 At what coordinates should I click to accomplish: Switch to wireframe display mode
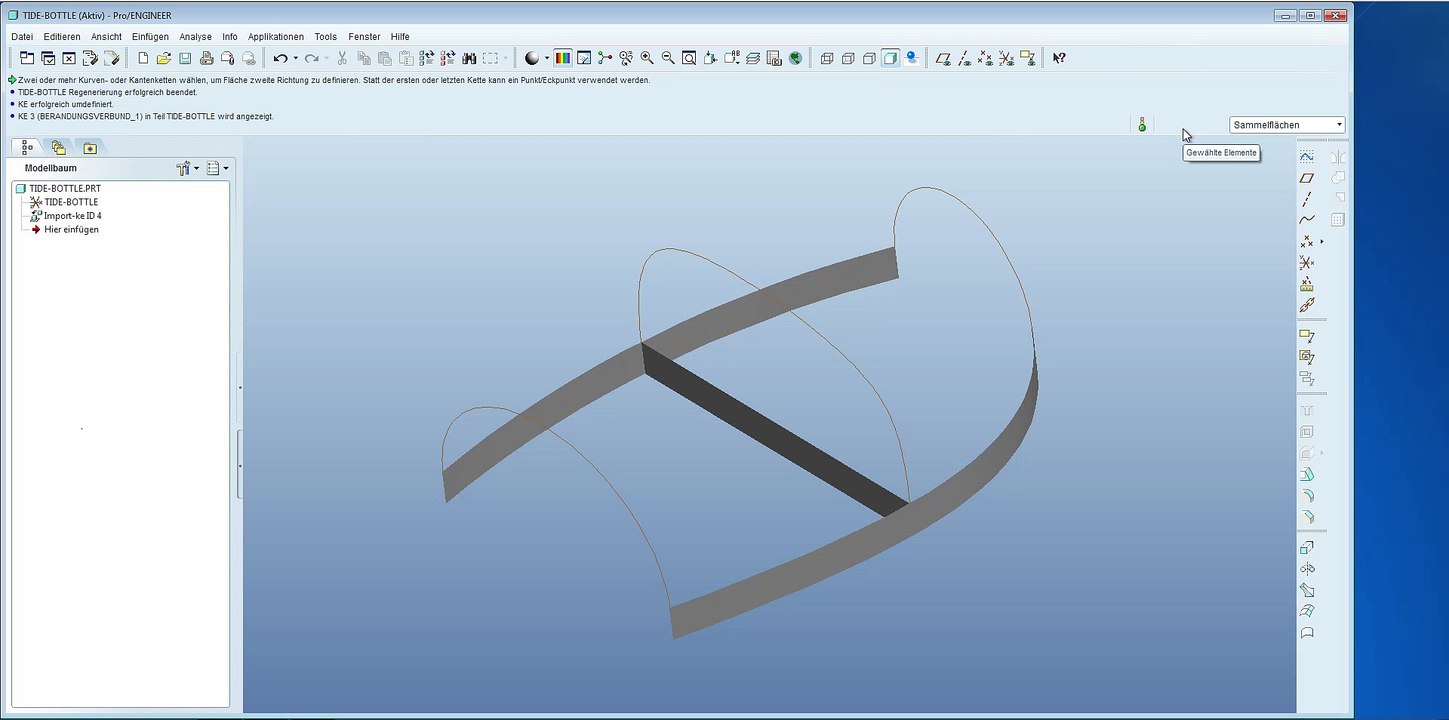[x=827, y=58]
